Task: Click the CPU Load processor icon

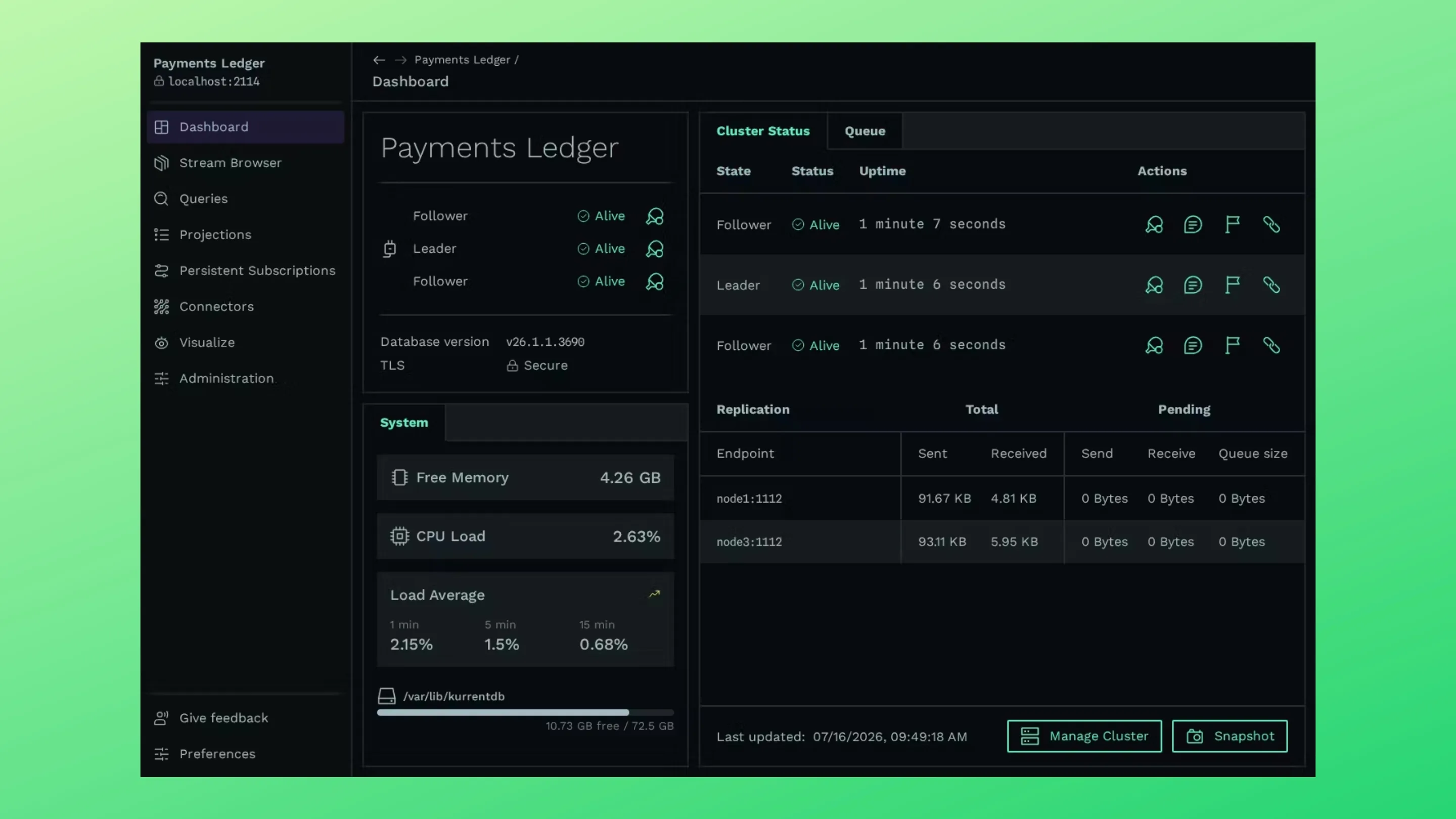Action: point(399,536)
